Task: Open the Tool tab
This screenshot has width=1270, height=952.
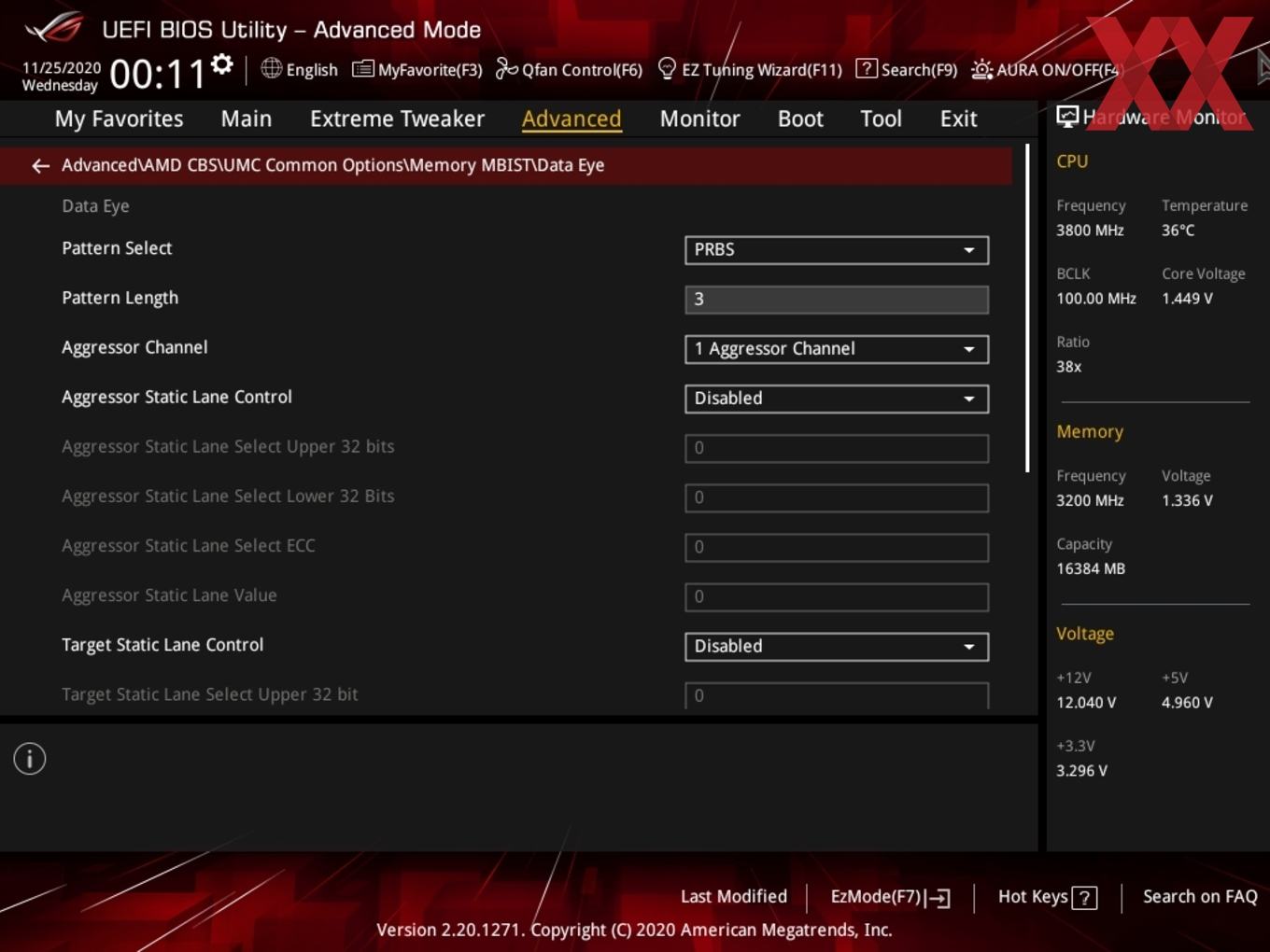Action: 881,119
